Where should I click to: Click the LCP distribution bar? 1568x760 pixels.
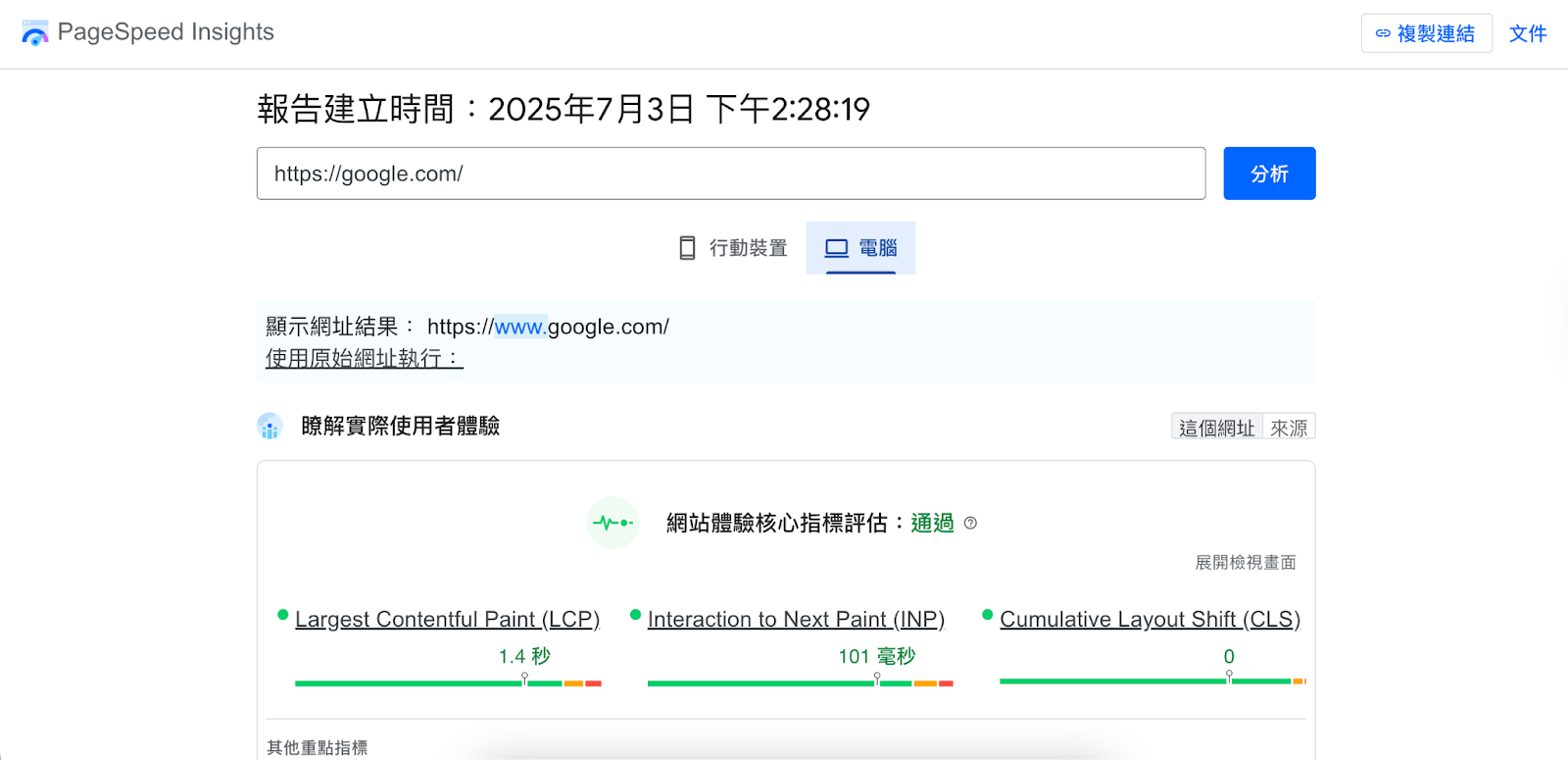point(448,683)
